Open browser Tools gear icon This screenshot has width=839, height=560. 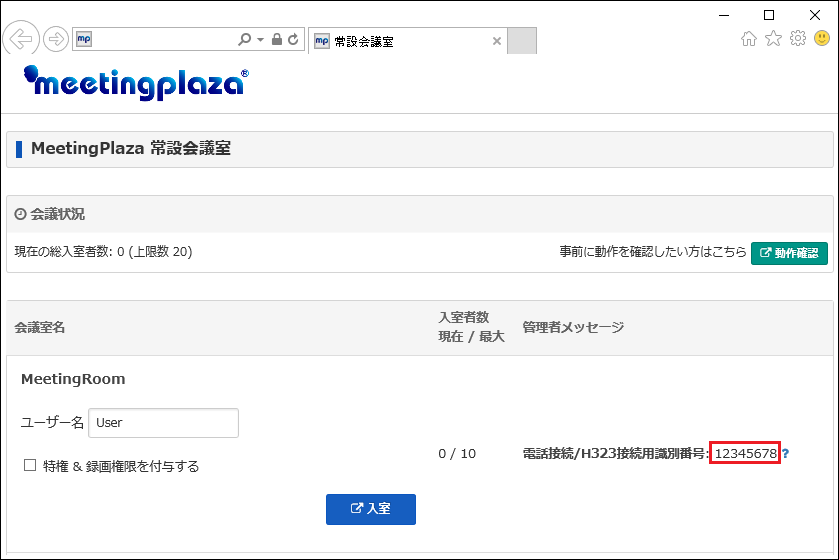point(798,39)
